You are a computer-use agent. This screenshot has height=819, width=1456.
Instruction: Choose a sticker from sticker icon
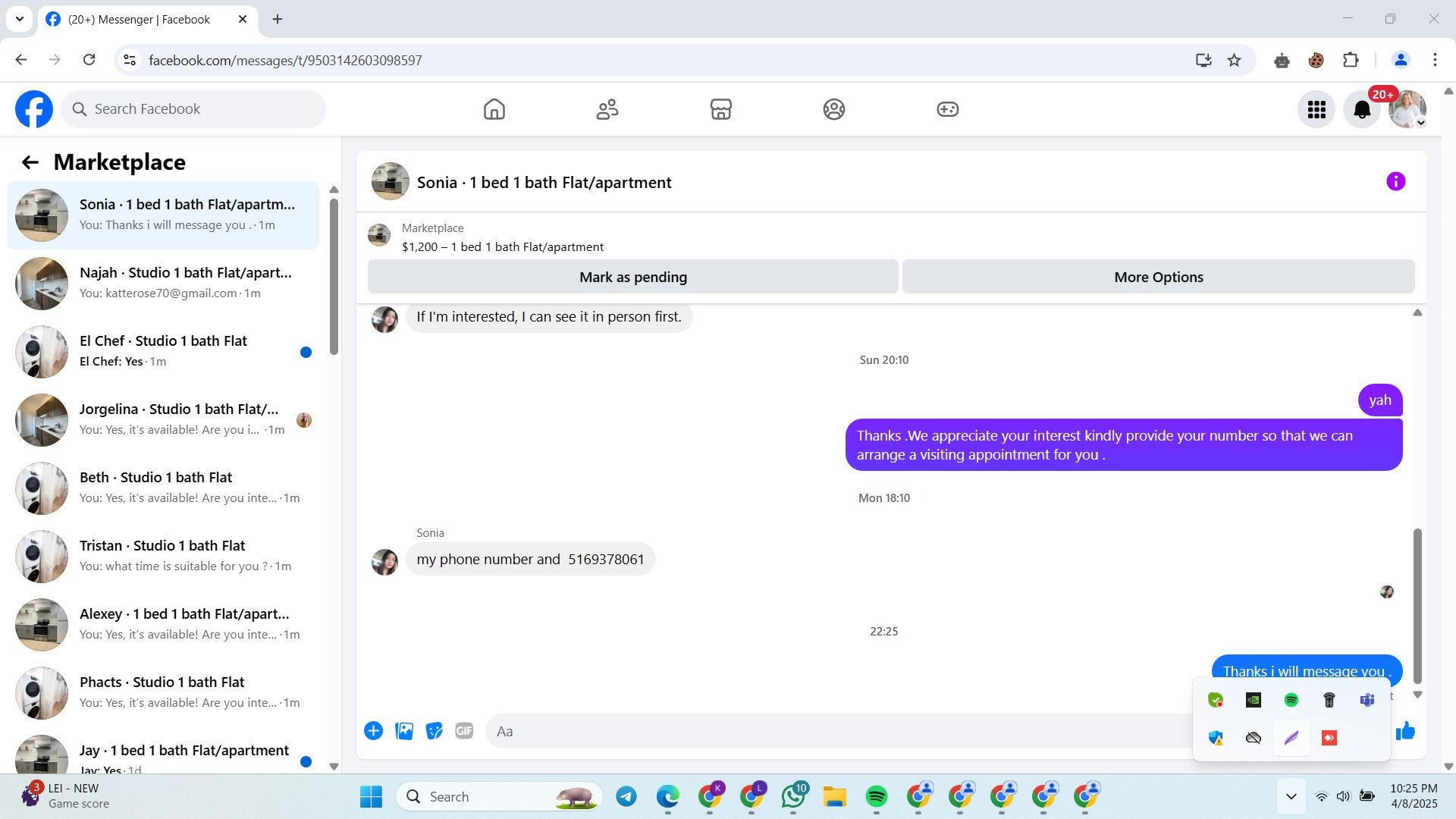point(434,731)
